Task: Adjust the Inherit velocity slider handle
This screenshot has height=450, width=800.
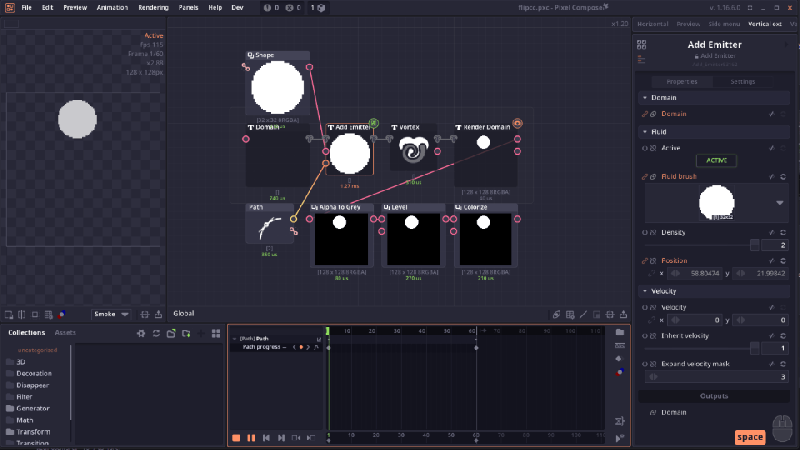Action: click(755, 348)
